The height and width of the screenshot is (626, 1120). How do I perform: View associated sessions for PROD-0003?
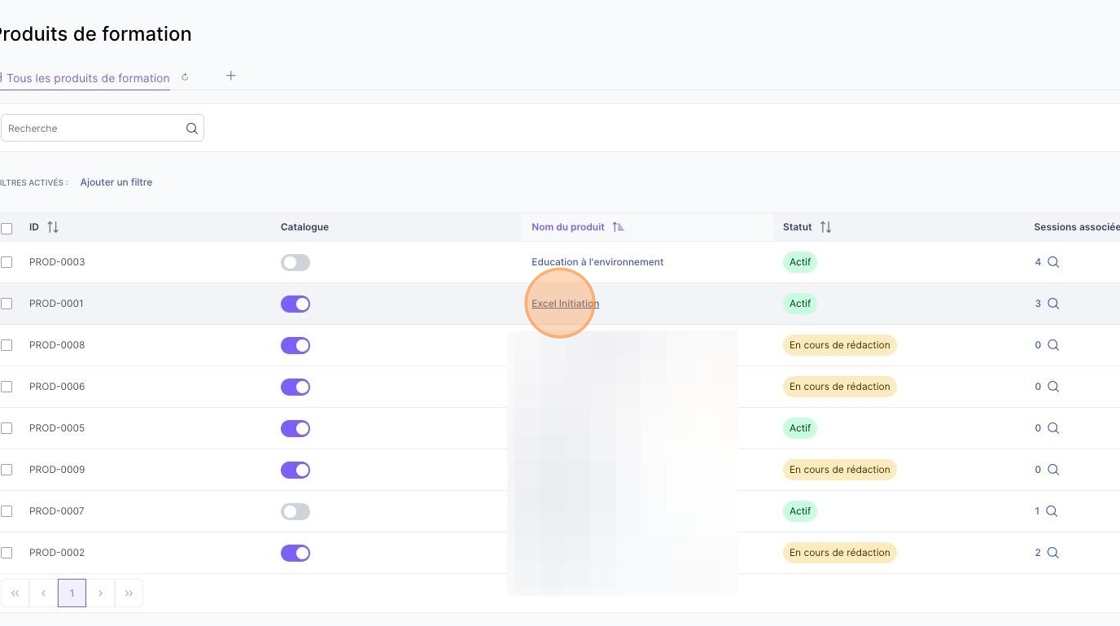tap(1053, 262)
